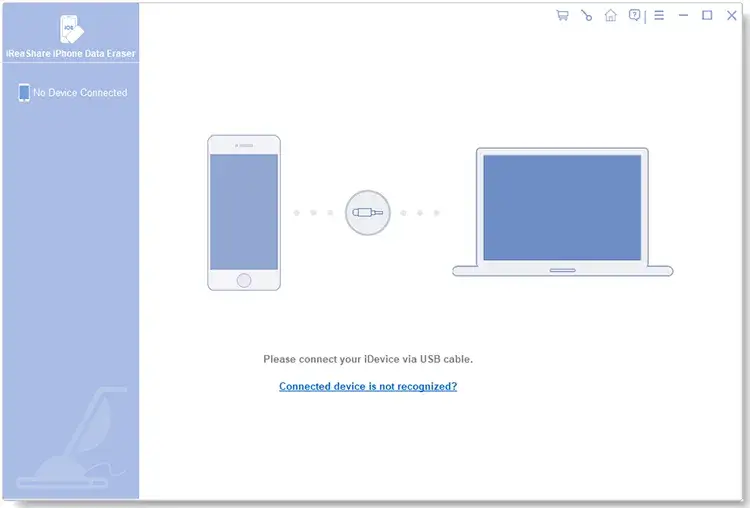Open the hamburger menu in title bar
750x508 pixels.
(x=659, y=16)
